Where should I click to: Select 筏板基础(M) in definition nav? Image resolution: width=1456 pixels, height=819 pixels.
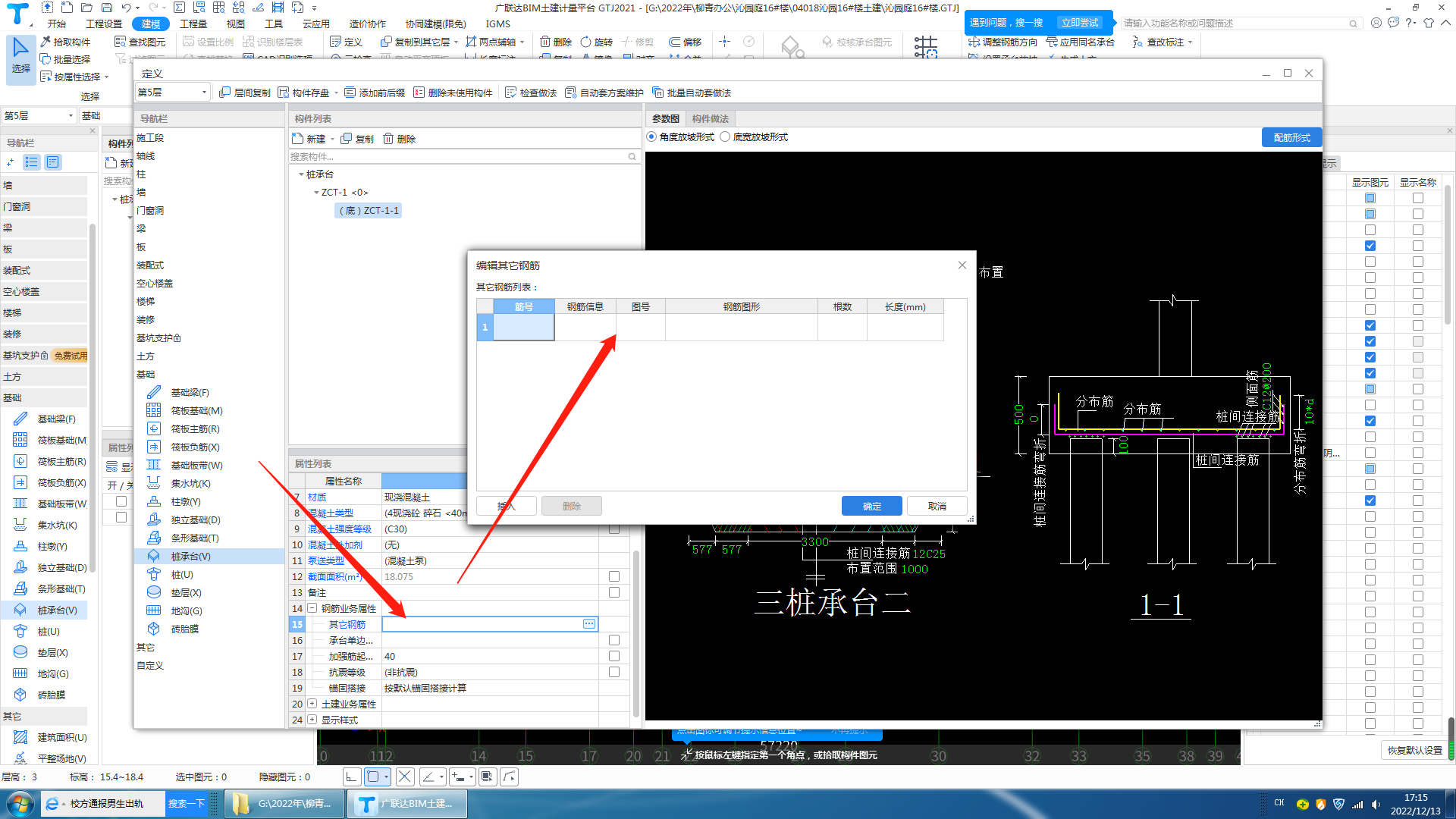click(x=196, y=410)
